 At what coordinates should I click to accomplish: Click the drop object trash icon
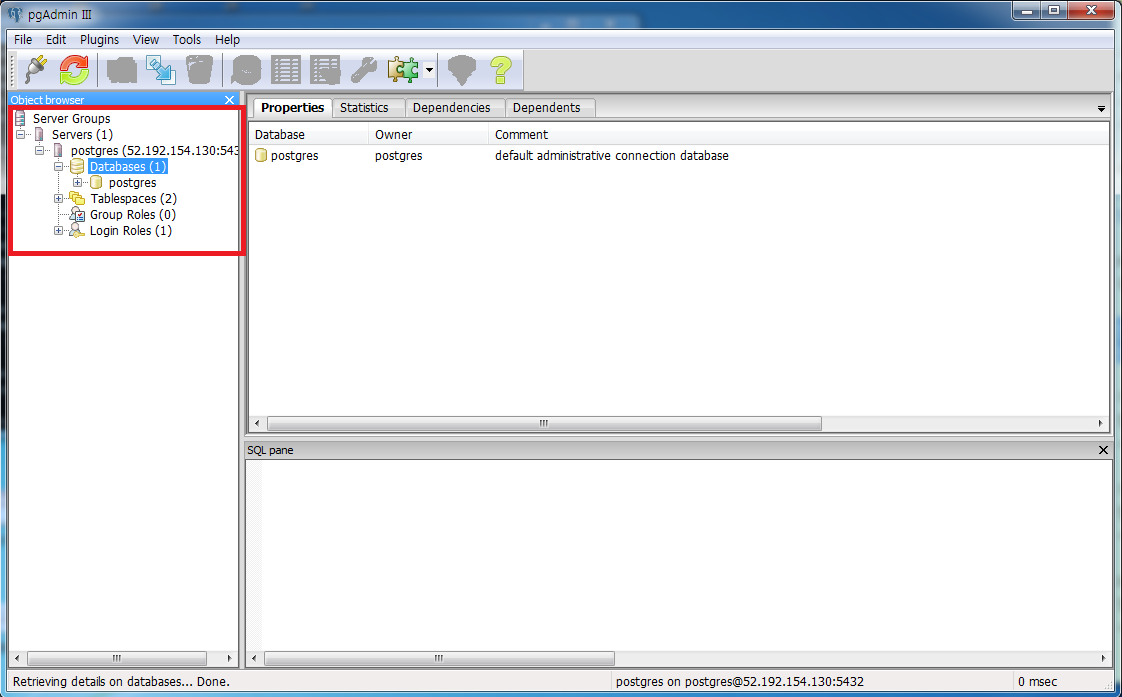tap(199, 69)
